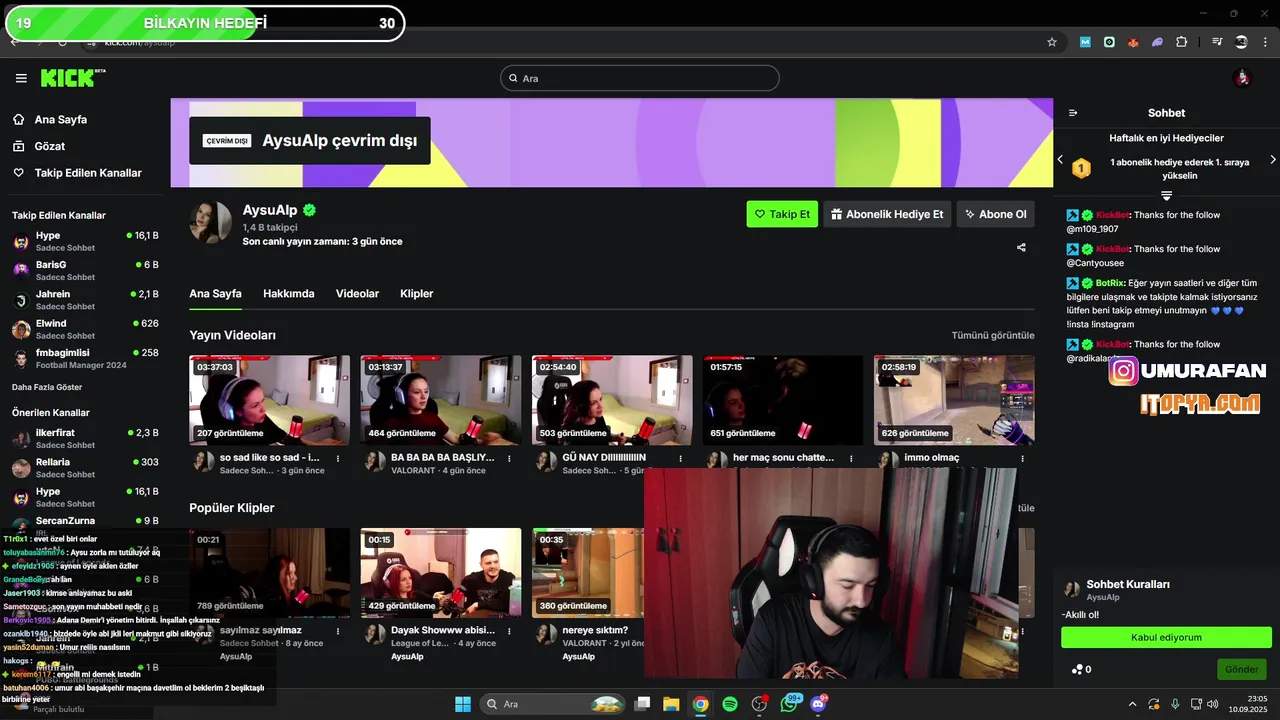The width and height of the screenshot is (1280, 720).
Task: Open the blue M browser extension
Action: (x=1085, y=42)
